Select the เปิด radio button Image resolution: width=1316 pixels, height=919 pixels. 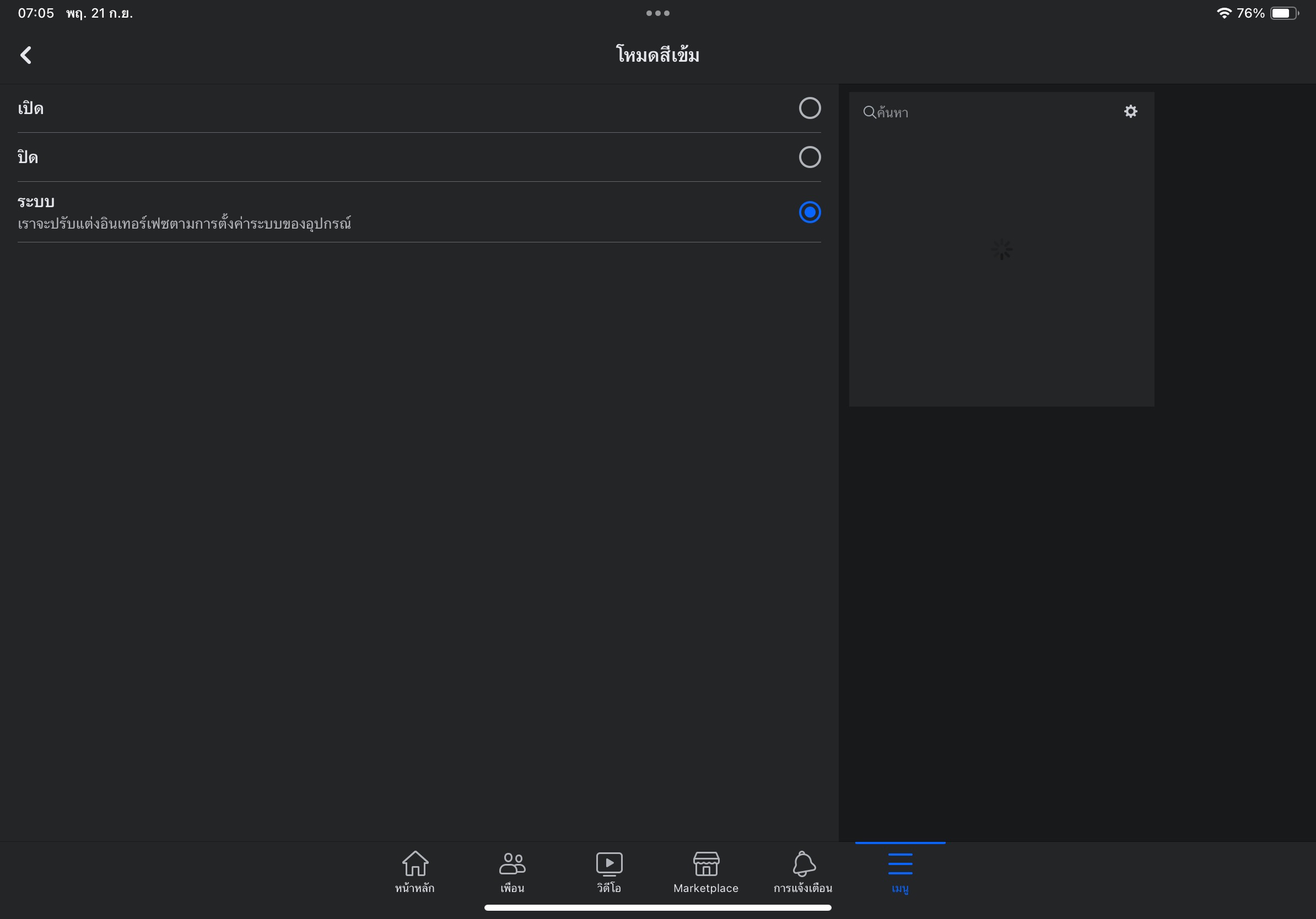pyautogui.click(x=810, y=109)
